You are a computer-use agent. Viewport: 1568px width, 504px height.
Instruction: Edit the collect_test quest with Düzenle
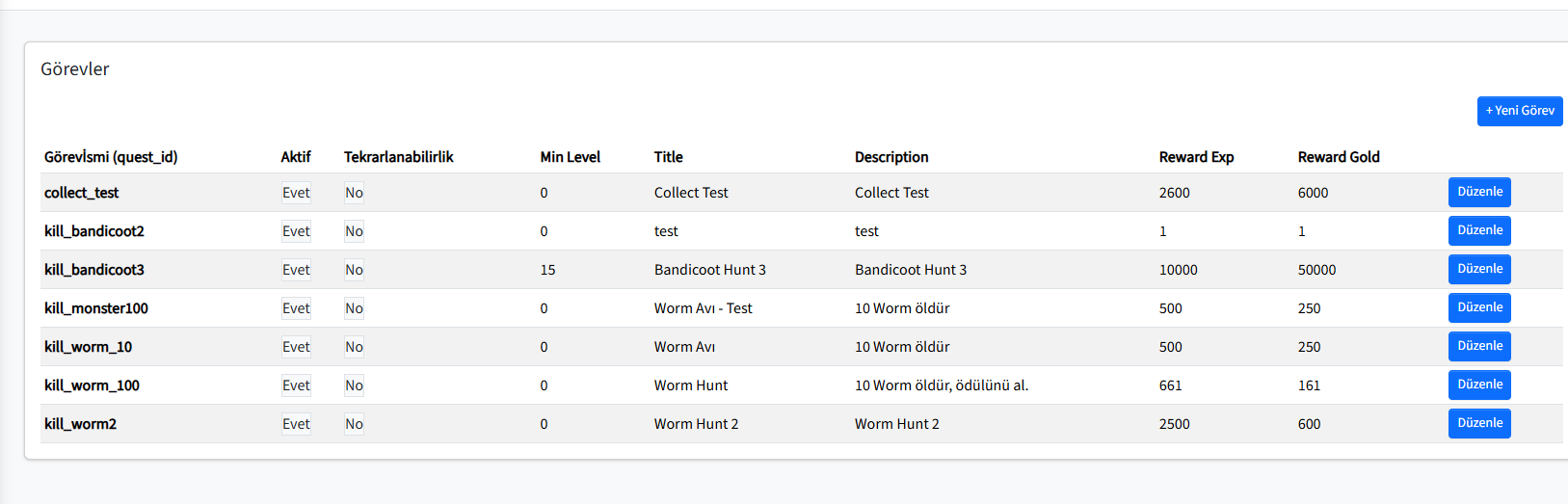(1479, 192)
